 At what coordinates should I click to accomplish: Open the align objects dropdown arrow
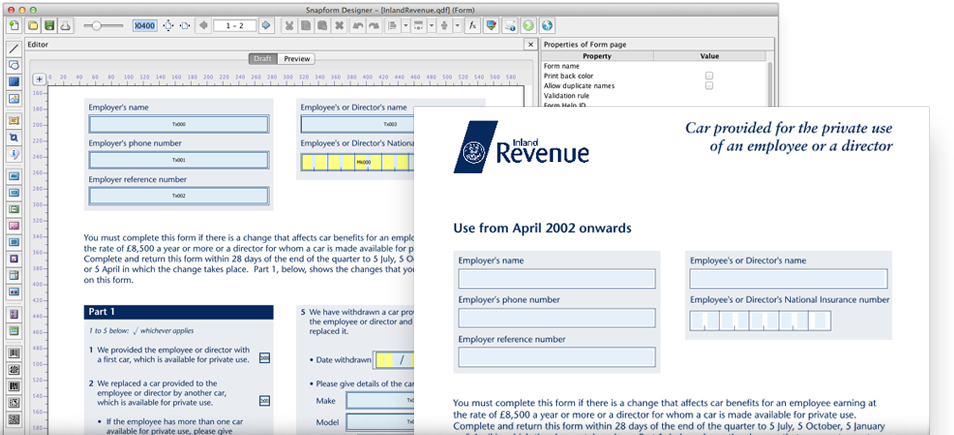[406, 26]
